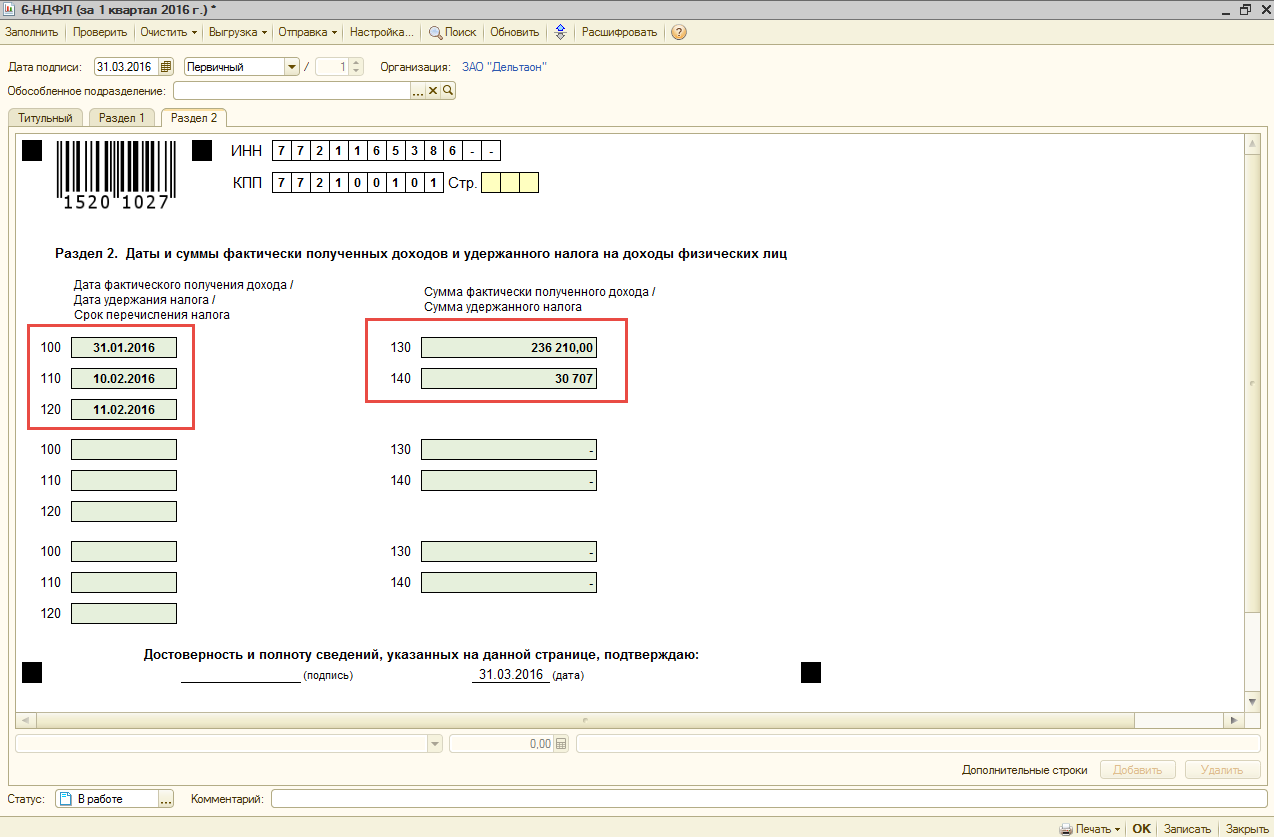The image size is (1274, 837).
Task: Expand the Первичный document type dropdown
Action: tap(292, 67)
